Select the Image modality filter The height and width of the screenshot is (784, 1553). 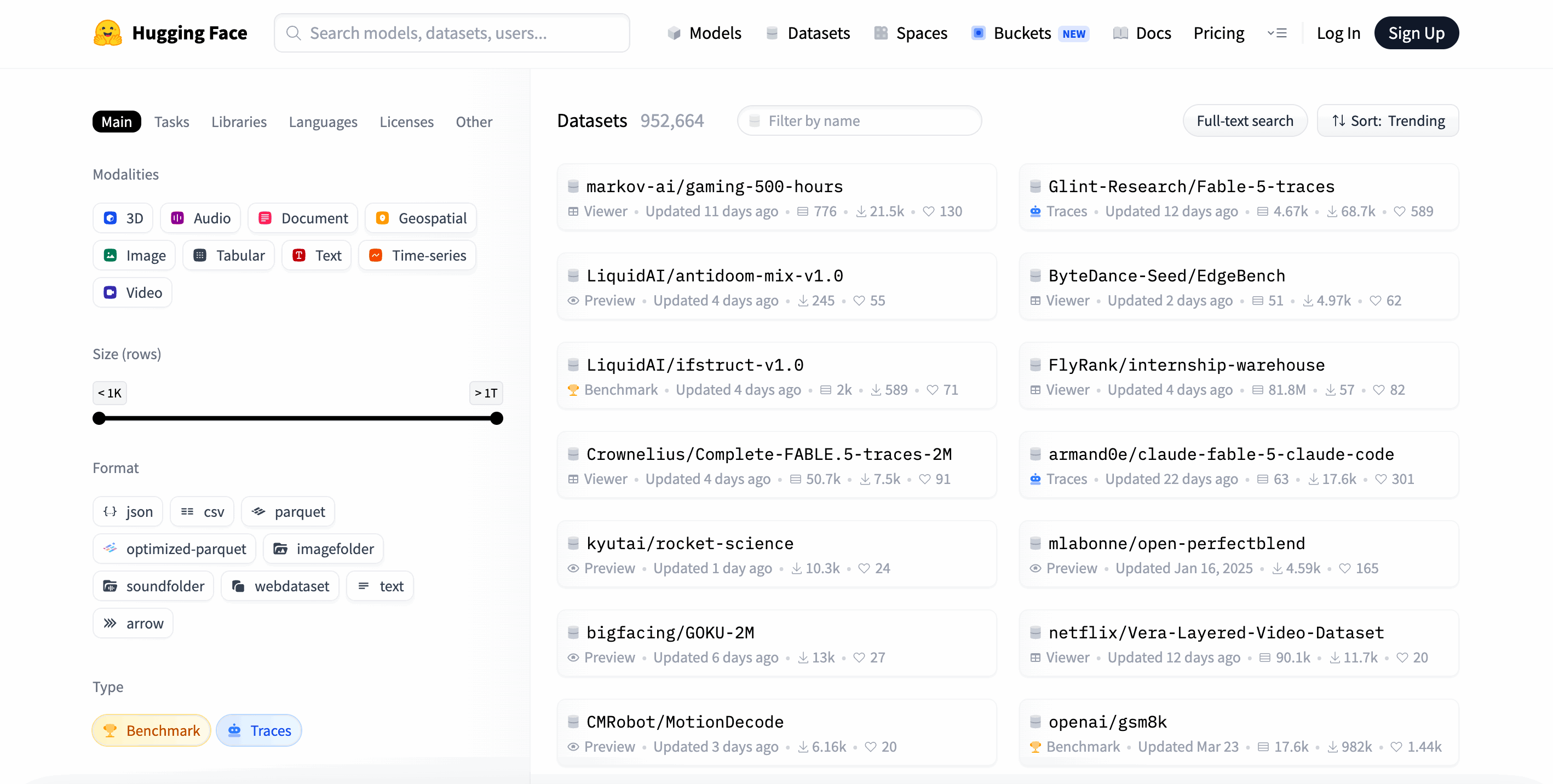point(134,256)
